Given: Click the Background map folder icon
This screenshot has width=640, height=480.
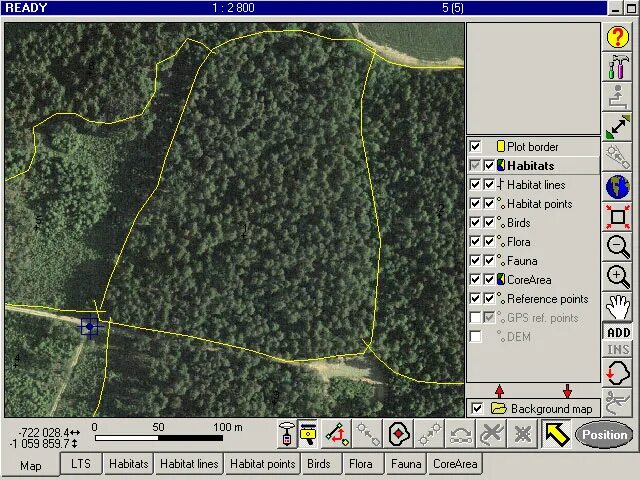Looking at the screenshot, I should coord(498,408).
